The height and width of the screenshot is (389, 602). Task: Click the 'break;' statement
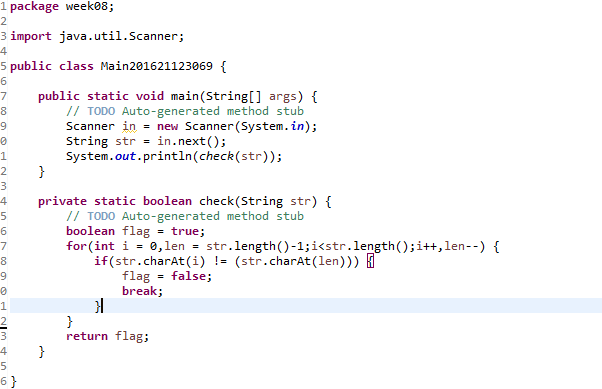pos(142,291)
